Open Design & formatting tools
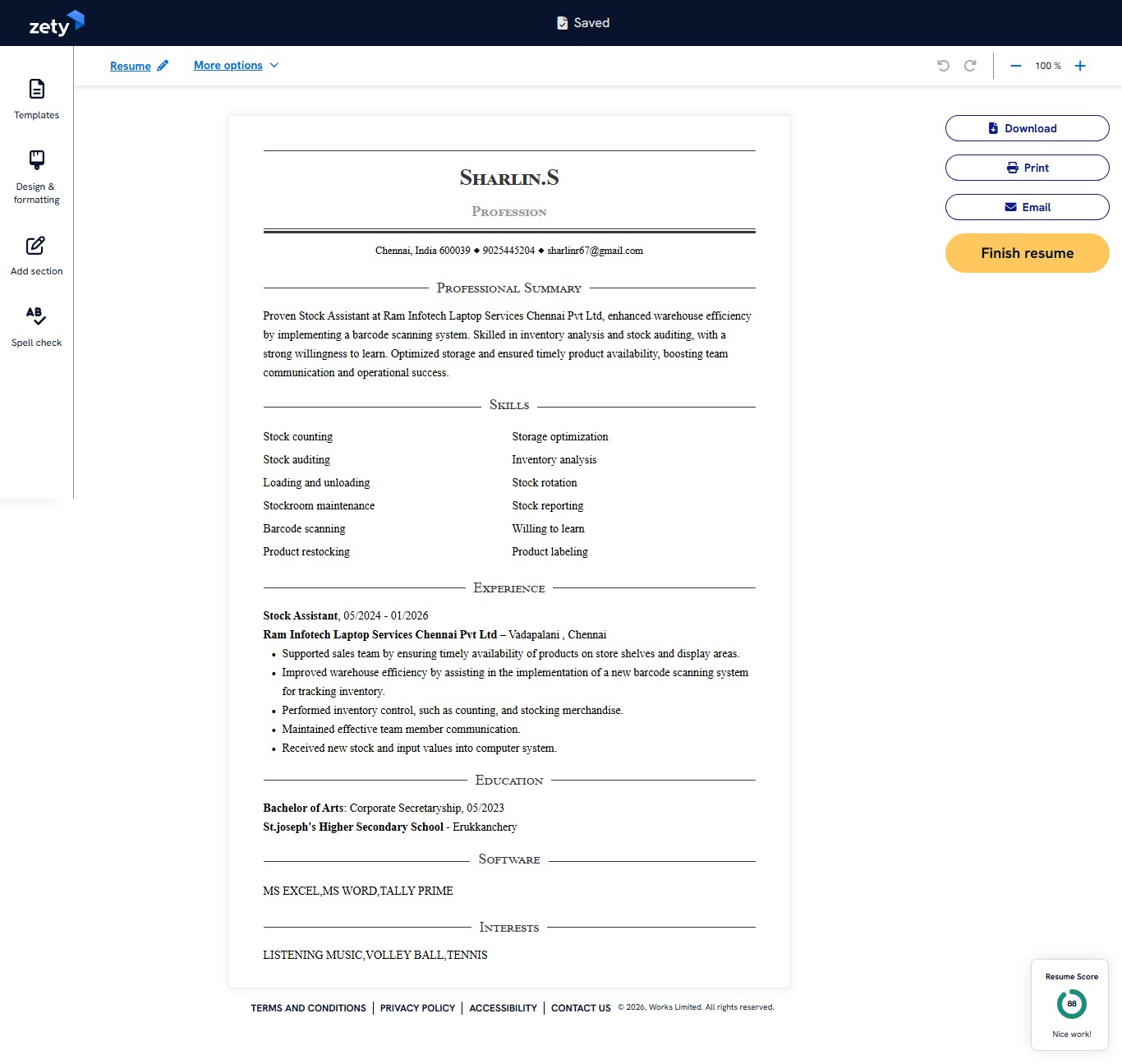This screenshot has width=1122, height=1064. pos(36,160)
